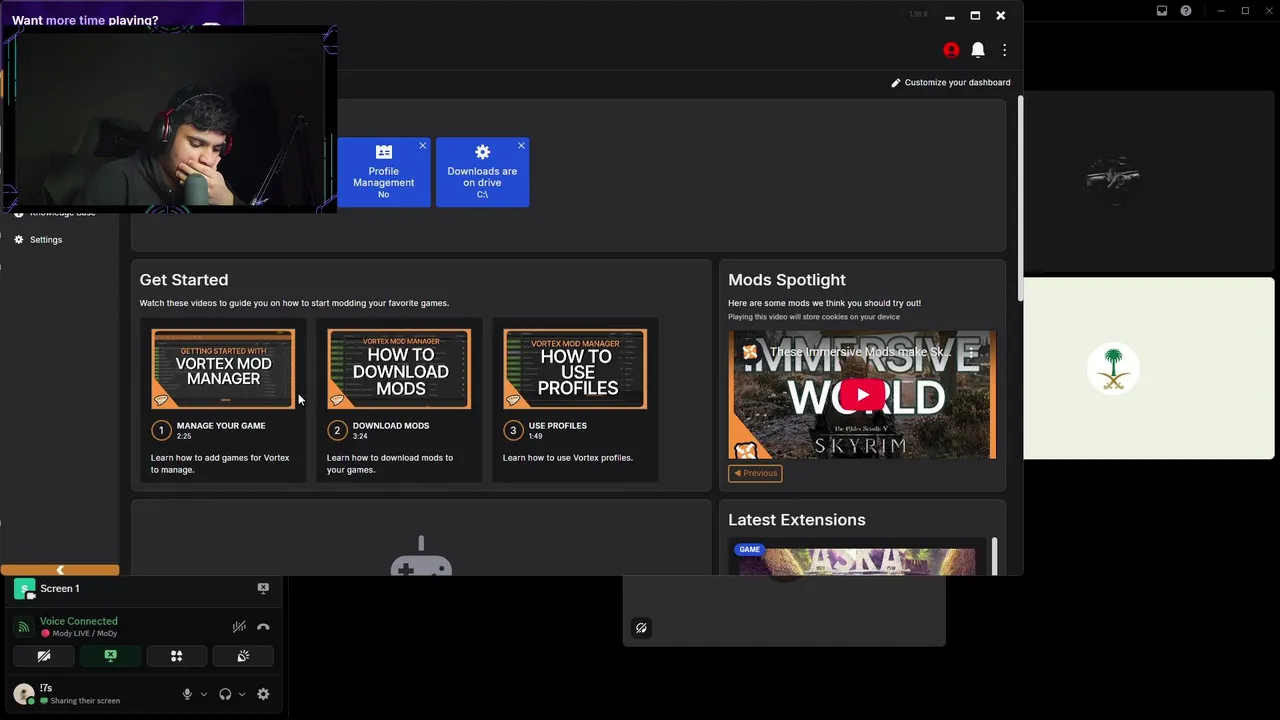Click the Vortex dashboard vertical scrollbar
1280x720 pixels.
[x=1020, y=198]
